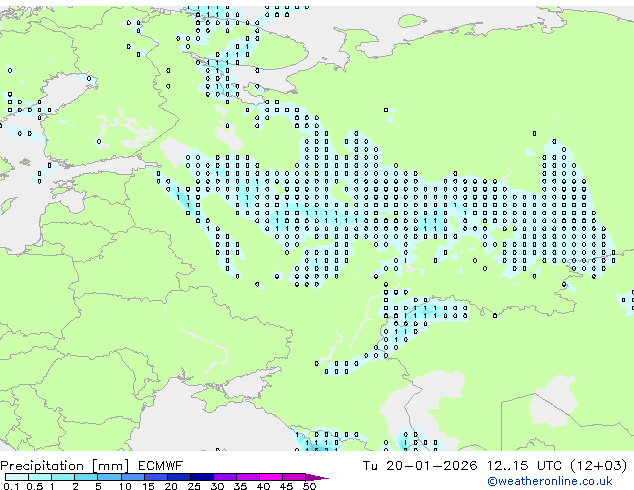
Task: Open the weatheronline.co.uk copyright link
Action: (x=550, y=482)
